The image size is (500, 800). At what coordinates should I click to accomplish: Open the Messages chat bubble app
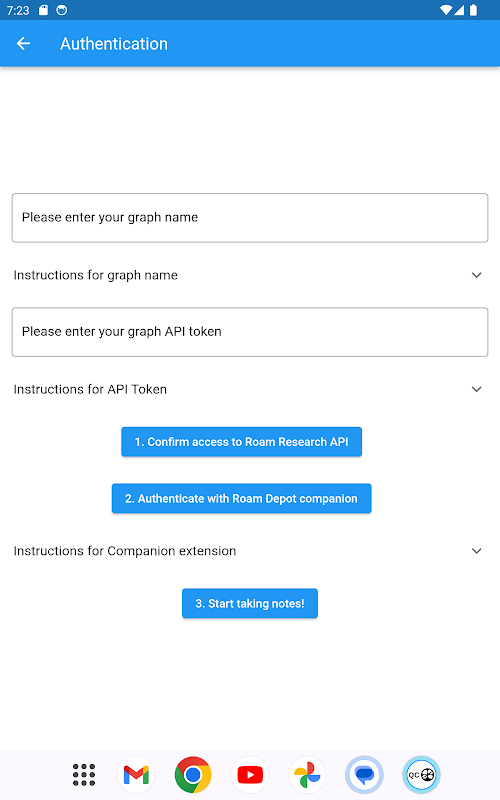point(364,774)
